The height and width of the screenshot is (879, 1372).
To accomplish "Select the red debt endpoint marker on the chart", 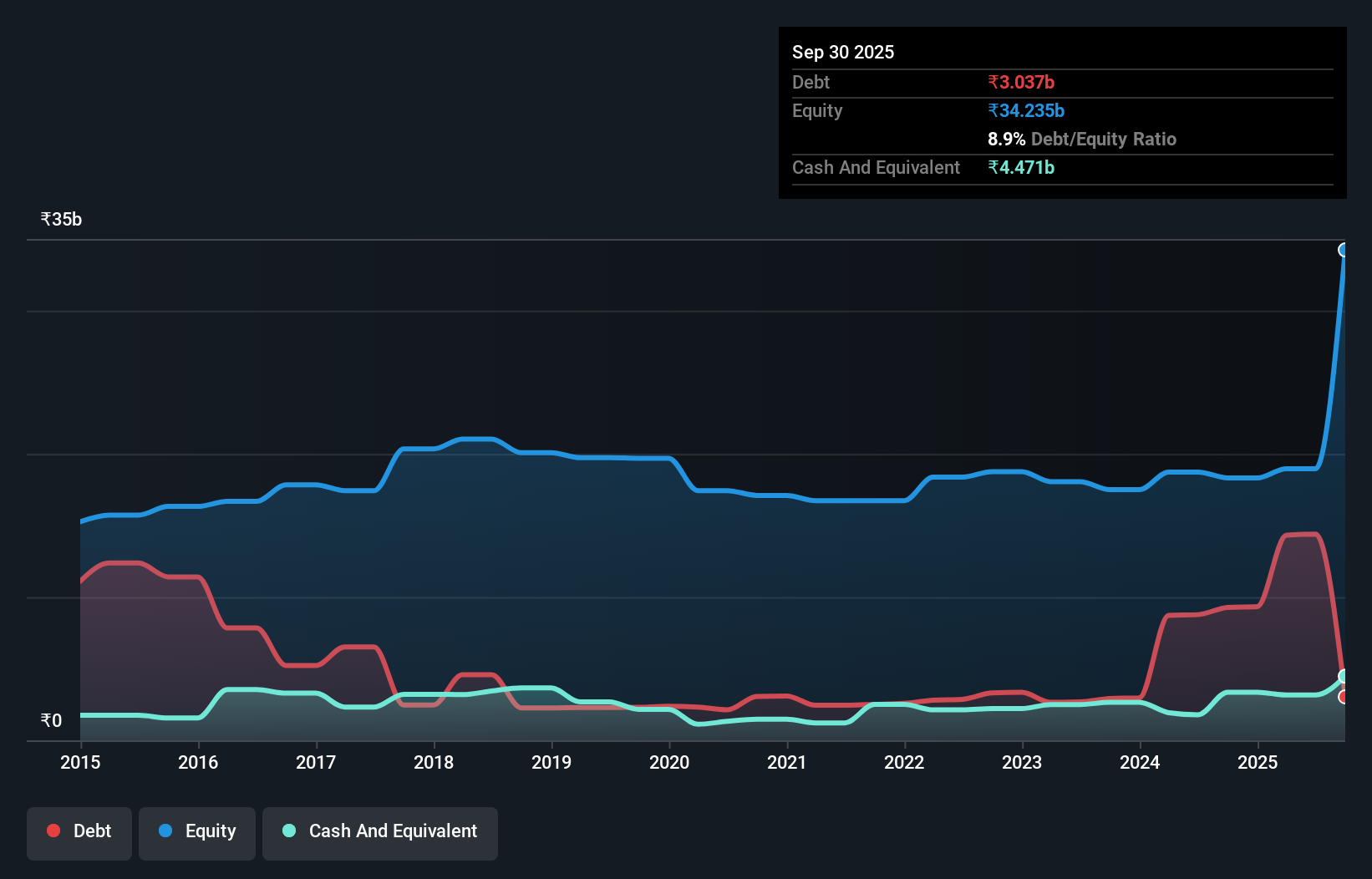I will [1344, 699].
